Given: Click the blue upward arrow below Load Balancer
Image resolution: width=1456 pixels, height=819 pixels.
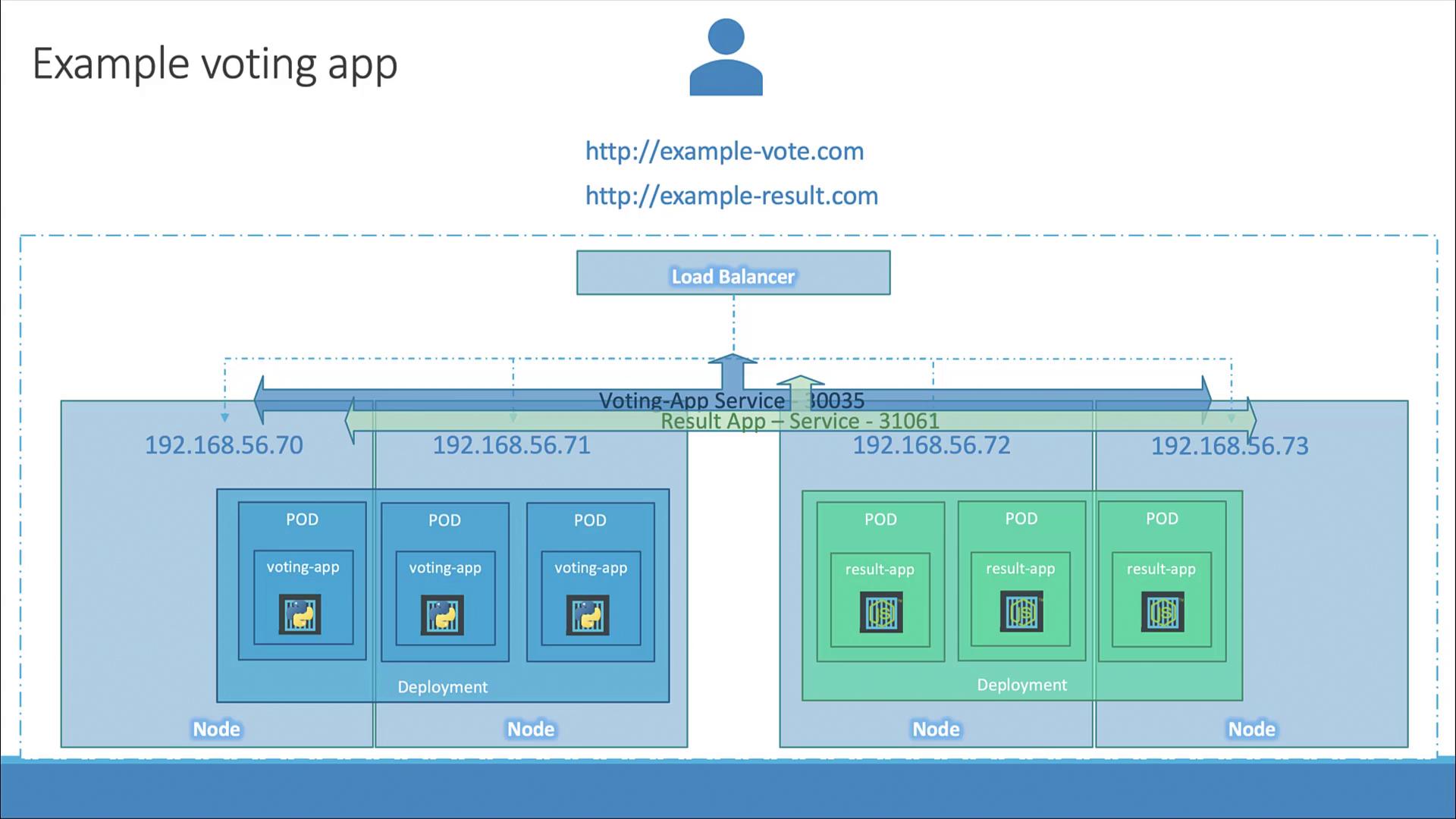Looking at the screenshot, I should click(x=733, y=372).
